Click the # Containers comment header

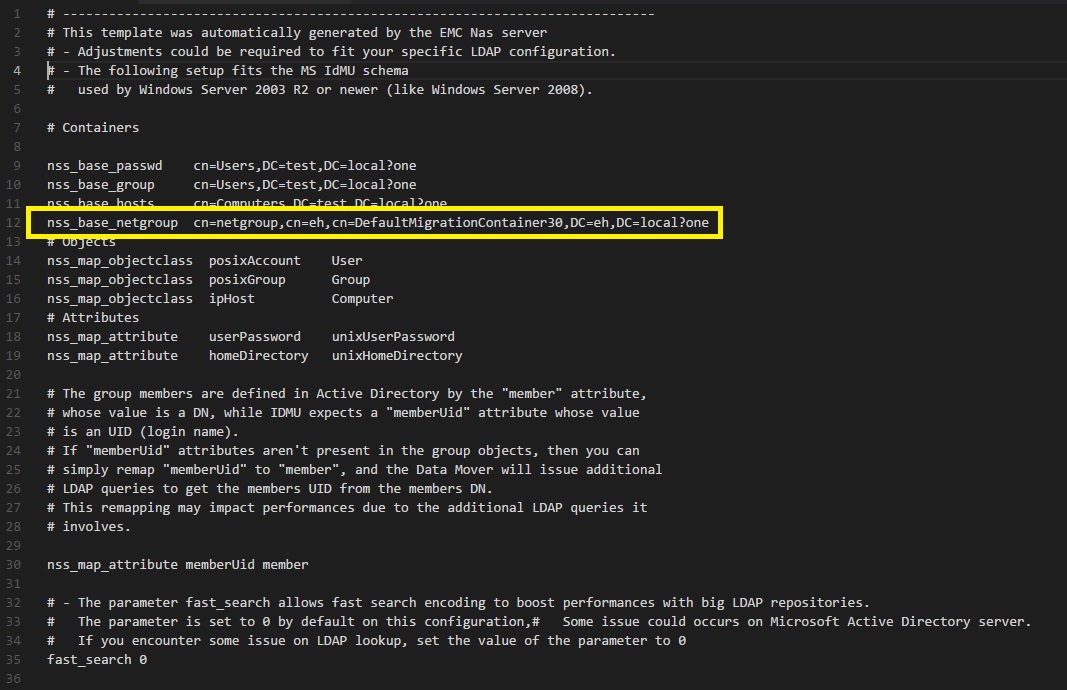[x=92, y=127]
